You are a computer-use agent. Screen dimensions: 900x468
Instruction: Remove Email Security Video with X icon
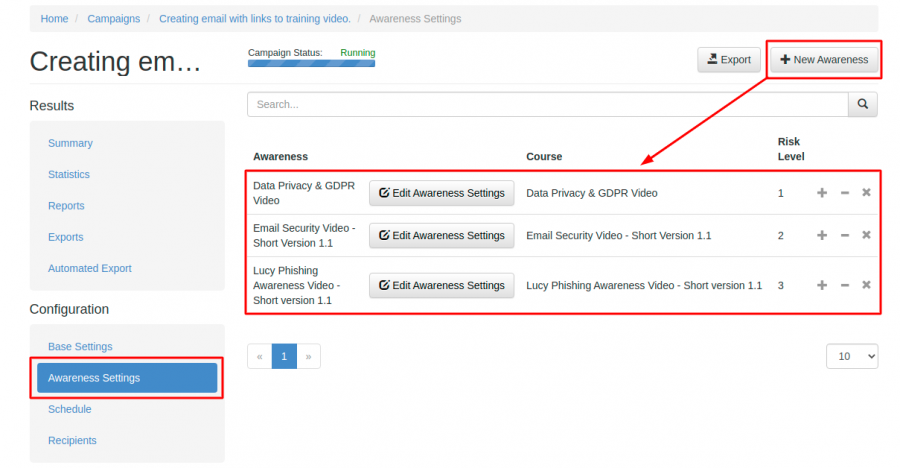pos(866,235)
